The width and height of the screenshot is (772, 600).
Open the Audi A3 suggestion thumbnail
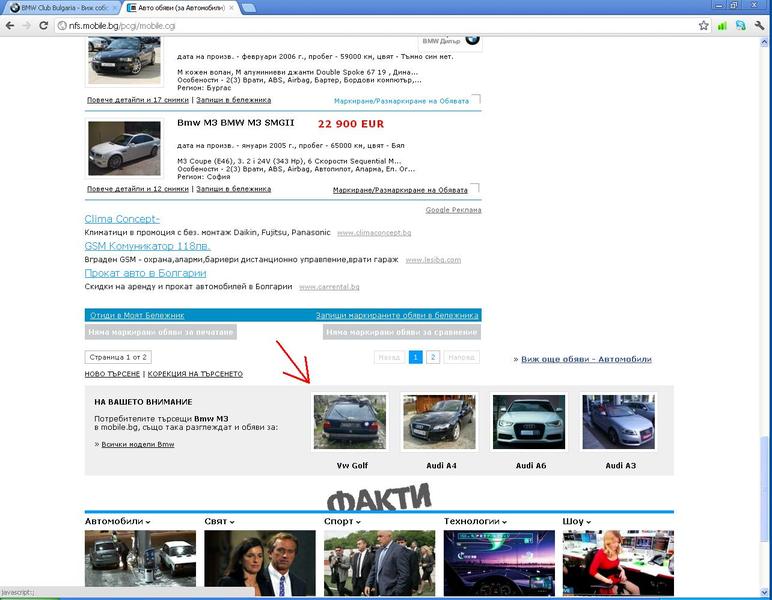[619, 422]
